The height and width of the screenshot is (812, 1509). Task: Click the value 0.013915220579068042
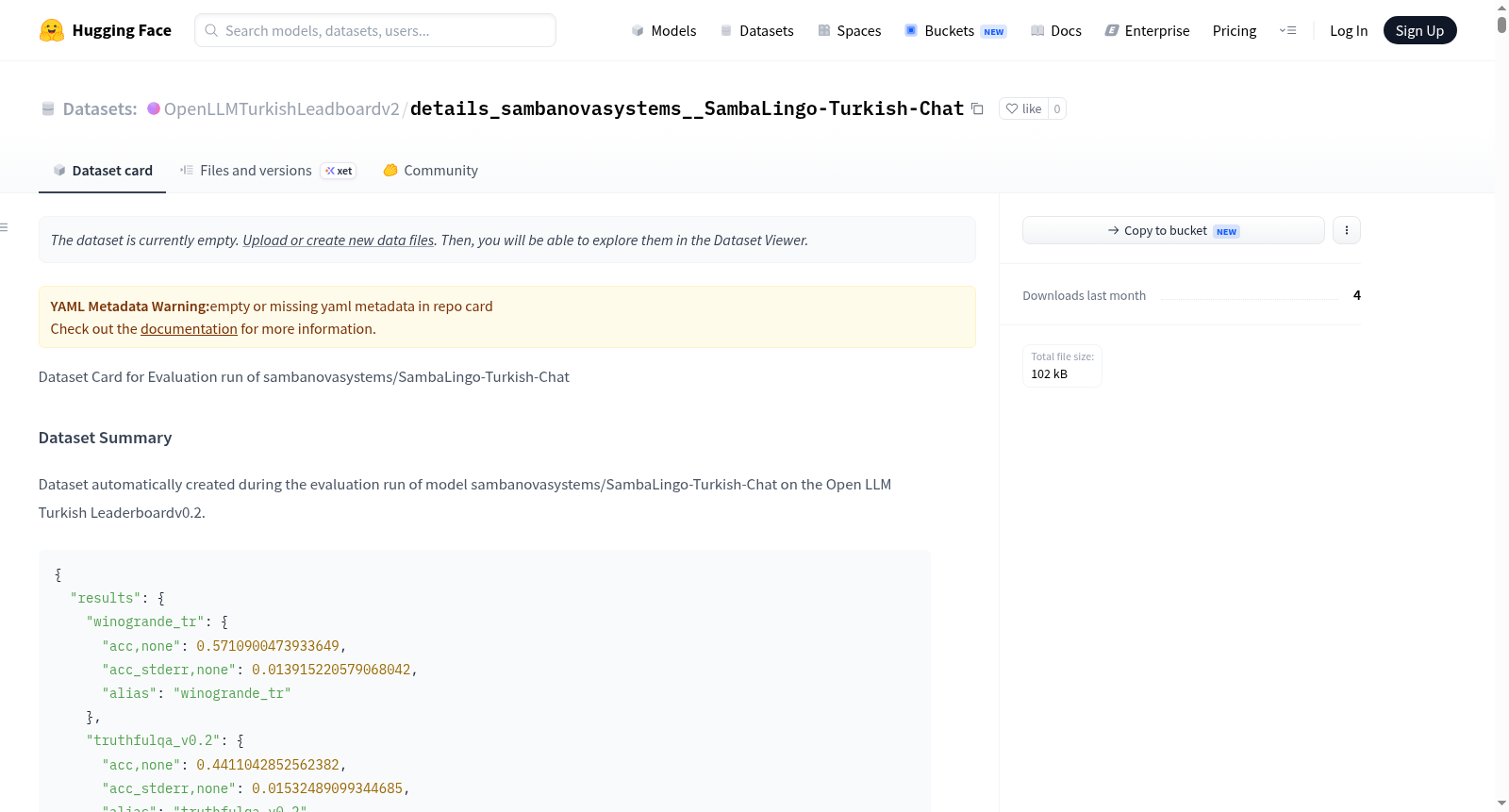331,670
